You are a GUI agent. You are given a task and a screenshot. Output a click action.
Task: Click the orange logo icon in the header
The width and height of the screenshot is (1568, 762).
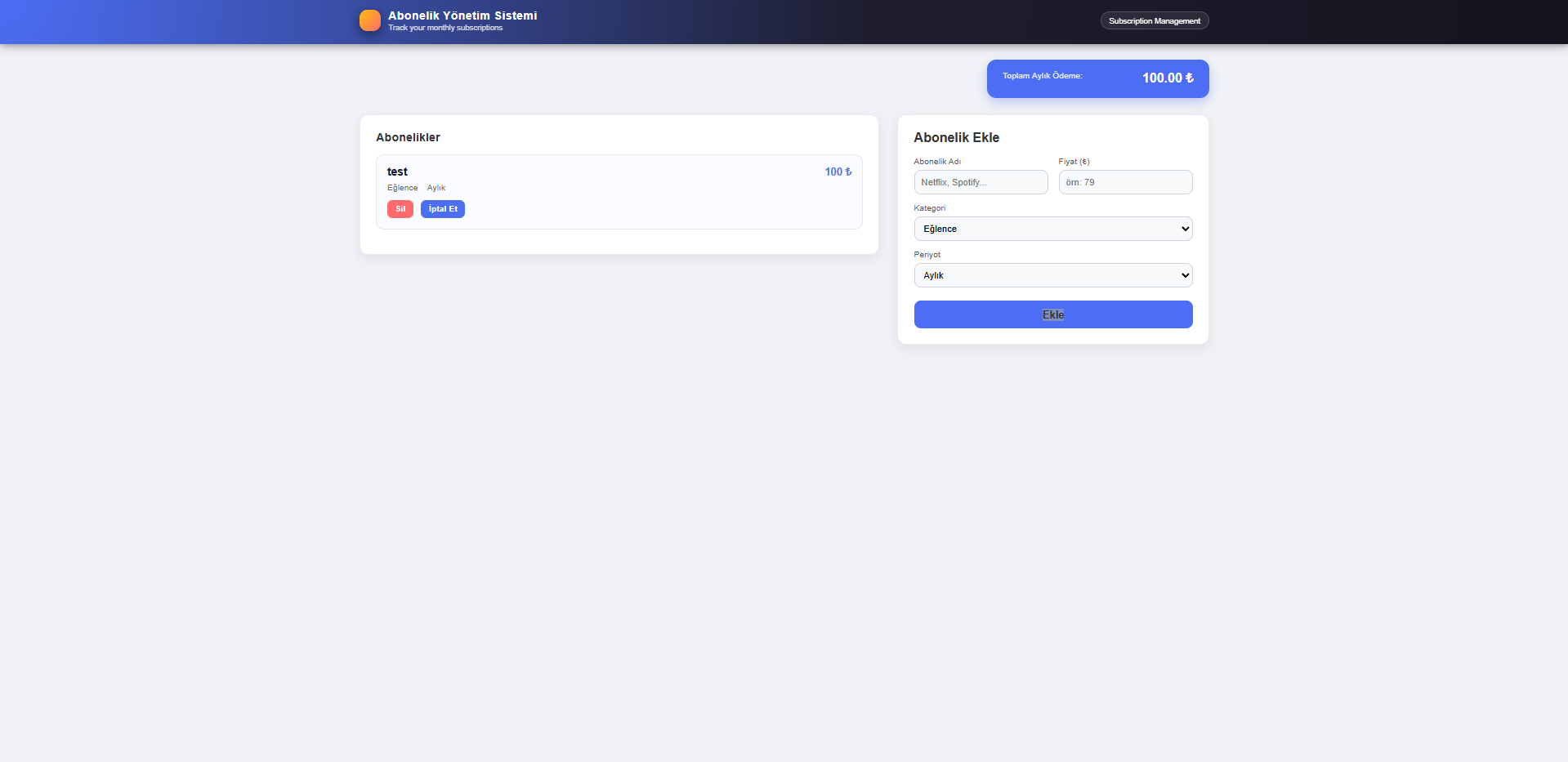coord(369,20)
